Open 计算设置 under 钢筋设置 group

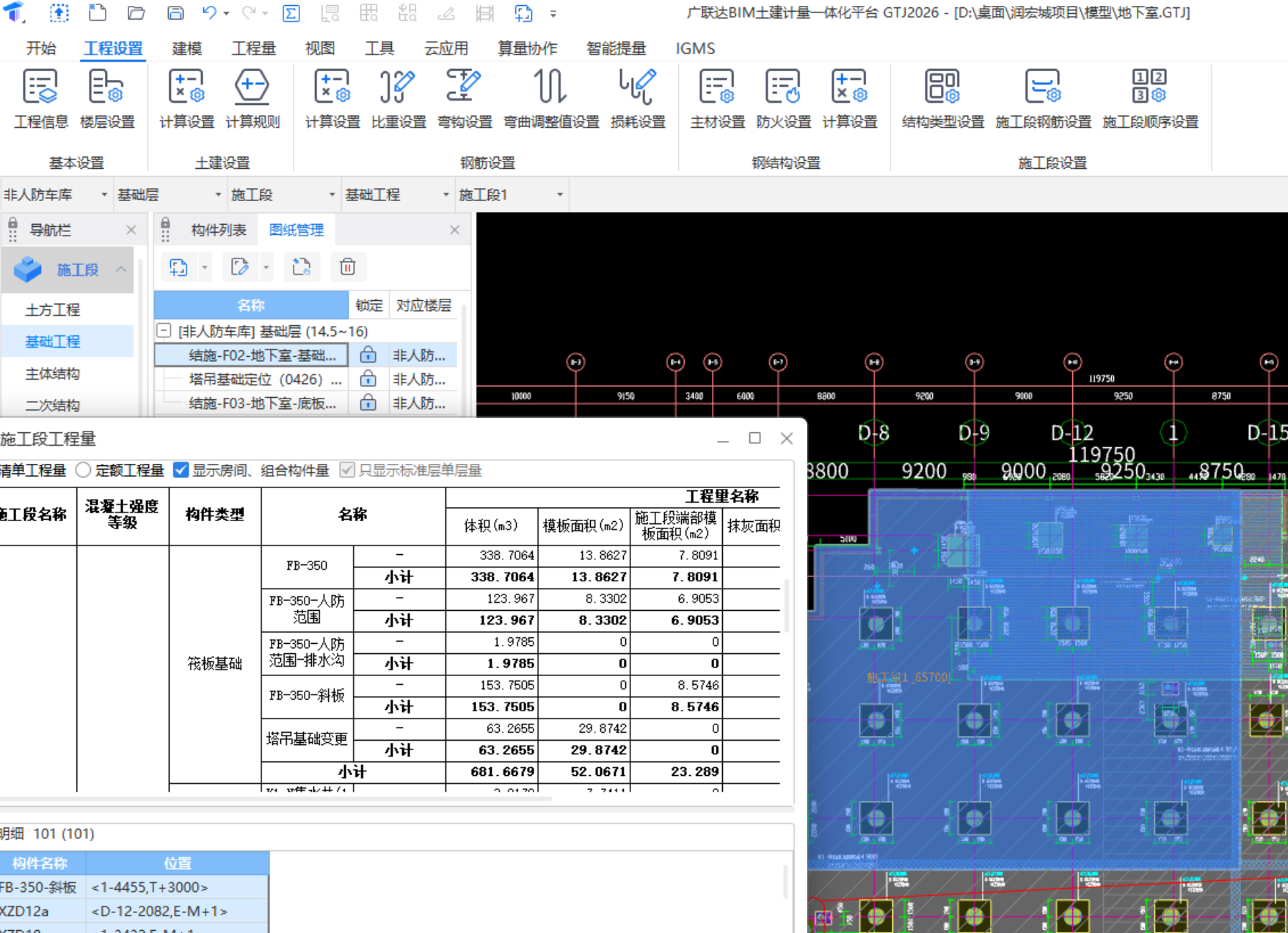(x=332, y=99)
